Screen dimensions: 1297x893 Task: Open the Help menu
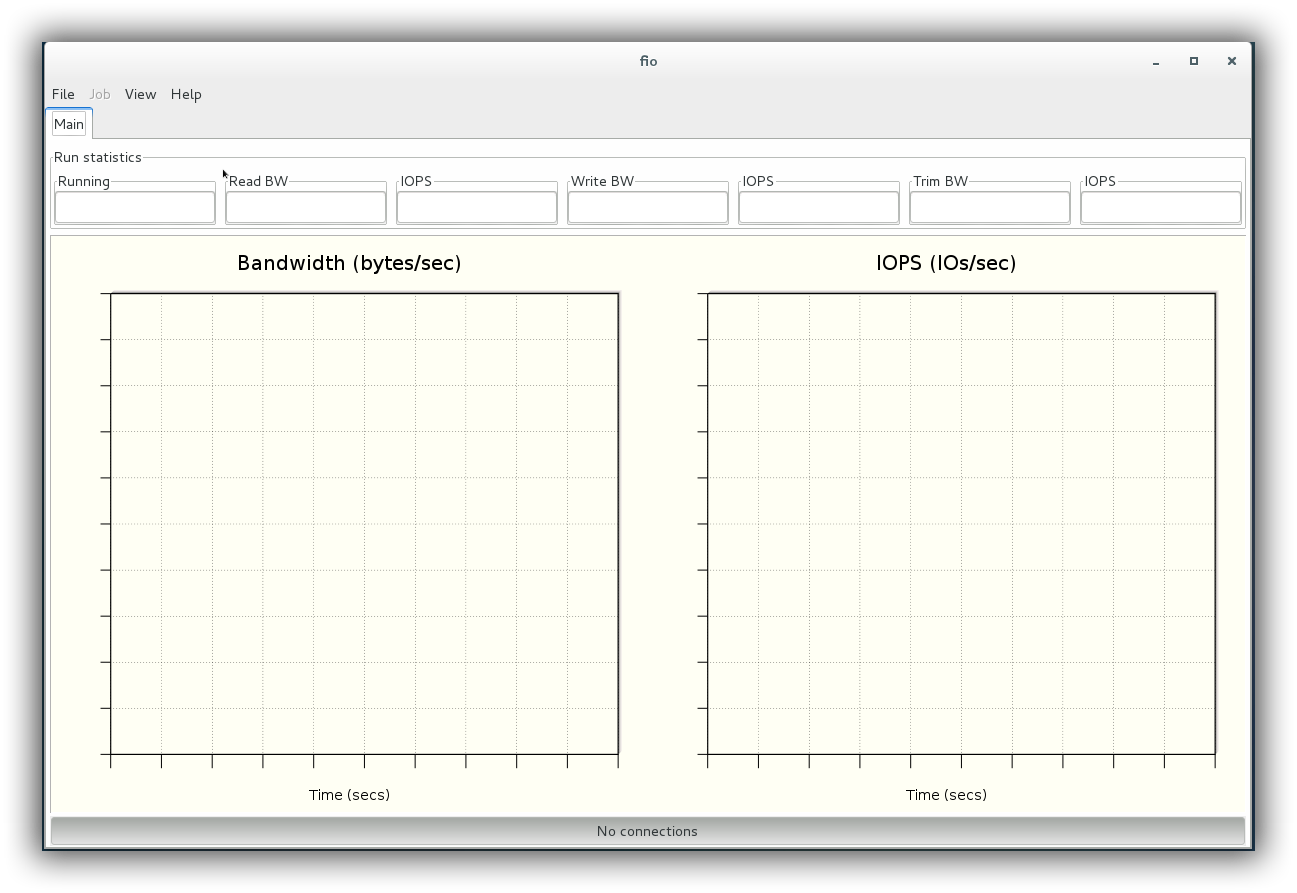(186, 94)
